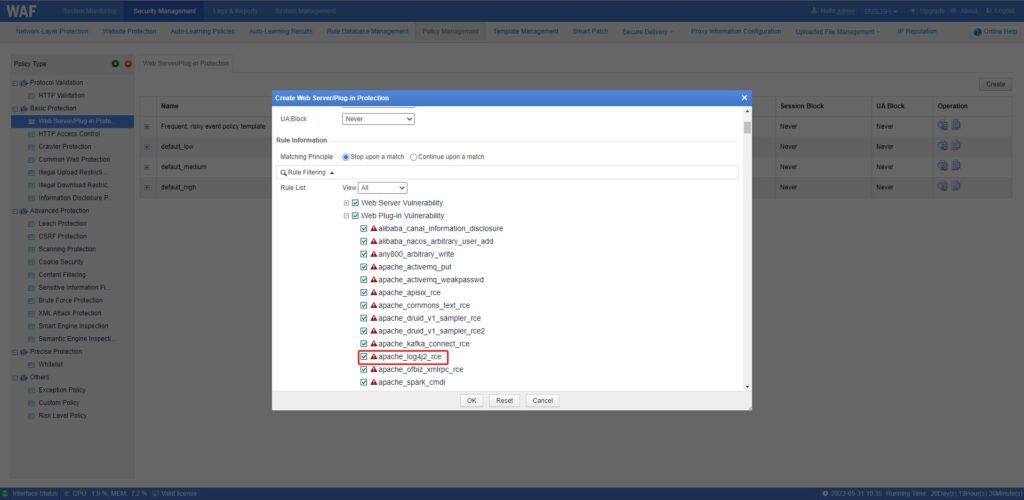Click the apache_druid_v1_sampler_rce2 rule text
The image size is (1024, 500).
pyautogui.click(x=432, y=331)
